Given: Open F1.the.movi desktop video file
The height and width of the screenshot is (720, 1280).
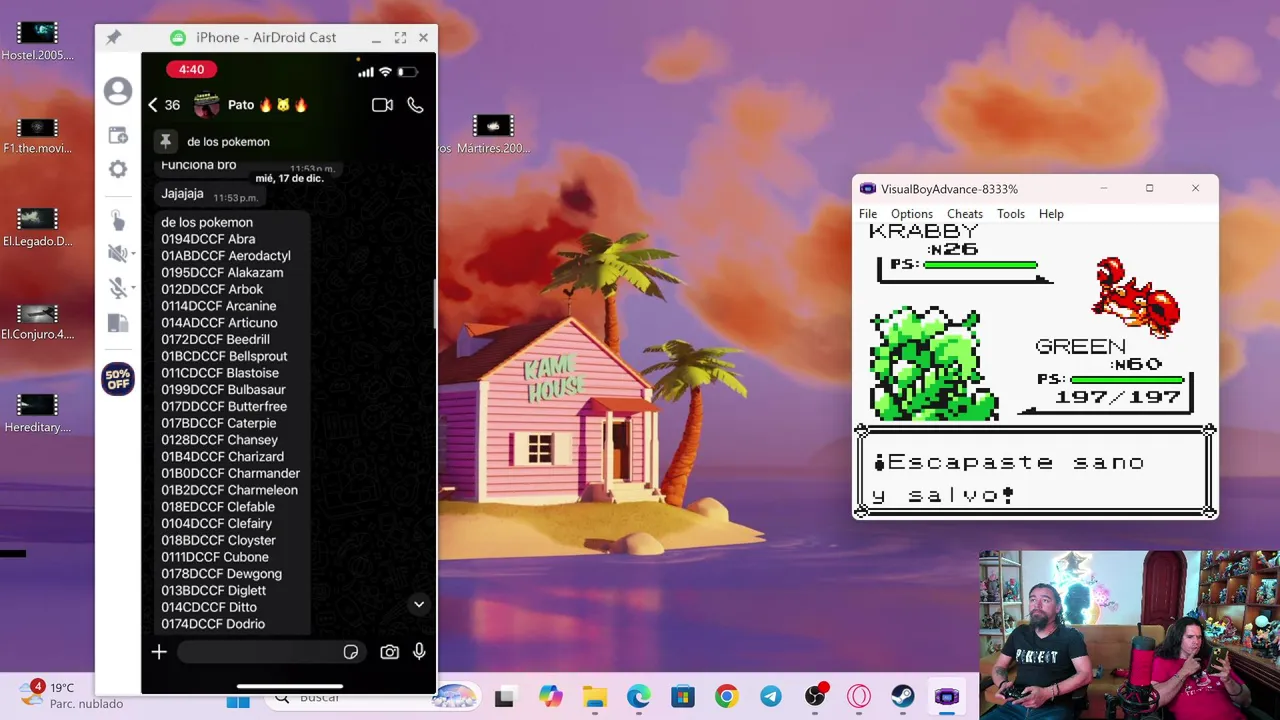Looking at the screenshot, I should 37,136.
